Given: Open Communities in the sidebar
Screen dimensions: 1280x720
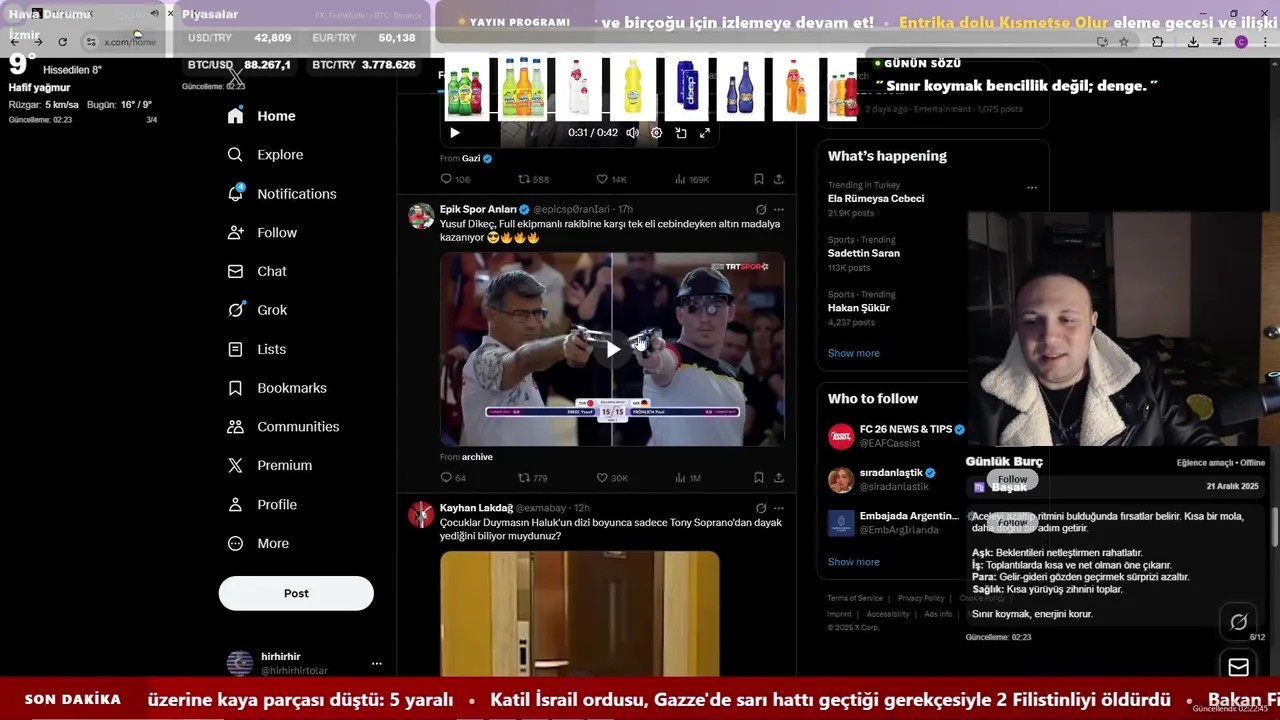Looking at the screenshot, I should coord(283,427).
